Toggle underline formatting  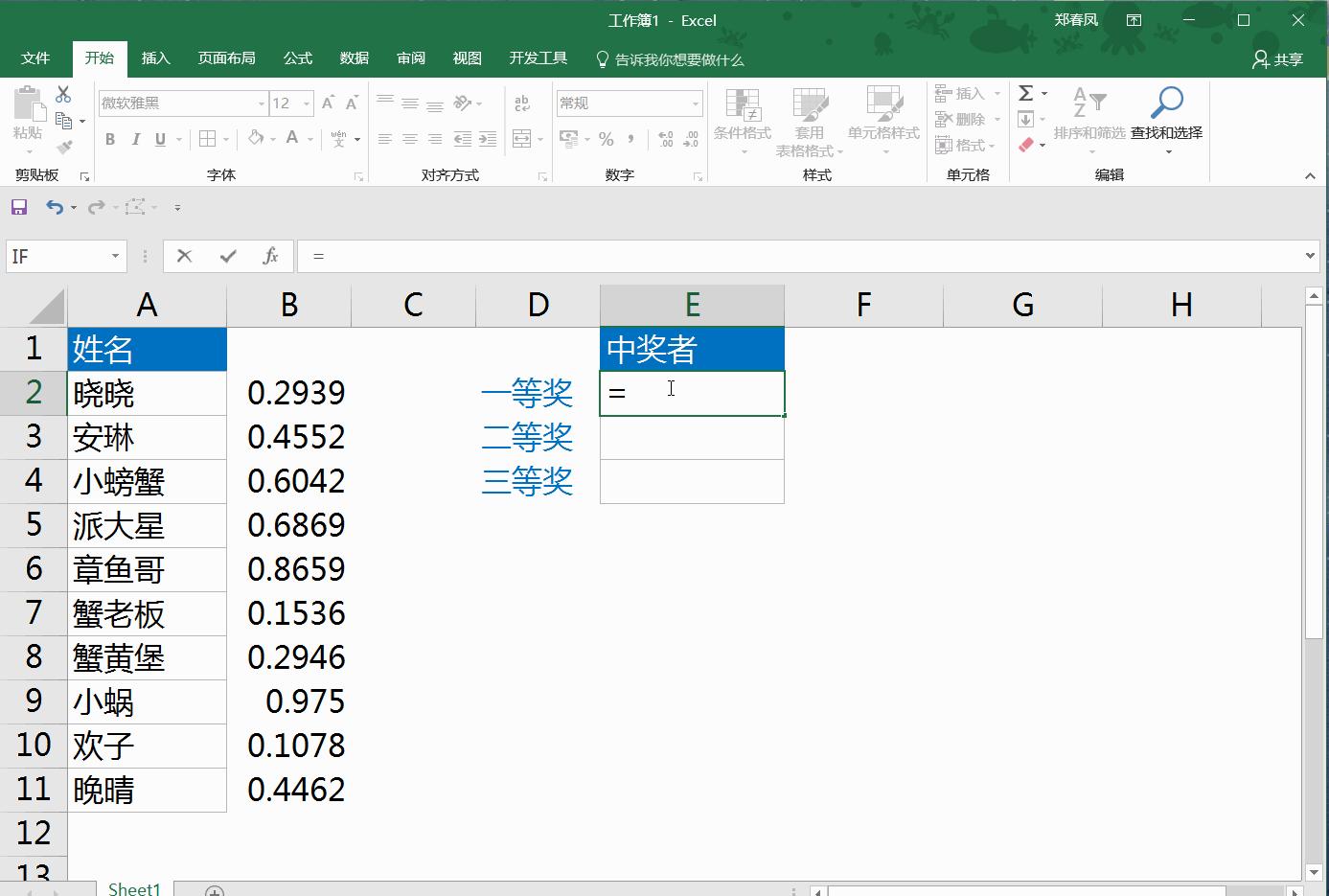pos(159,139)
